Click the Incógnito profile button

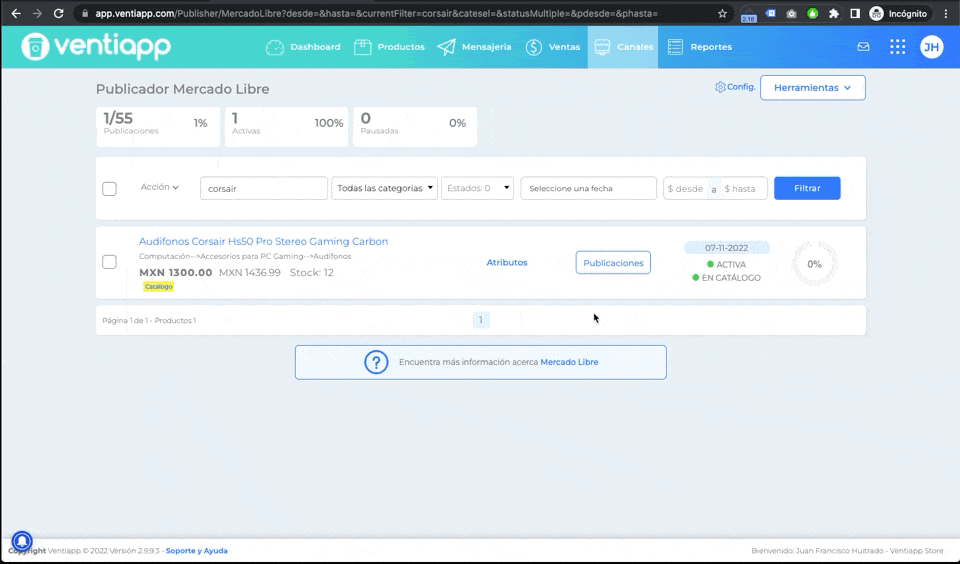point(898,13)
